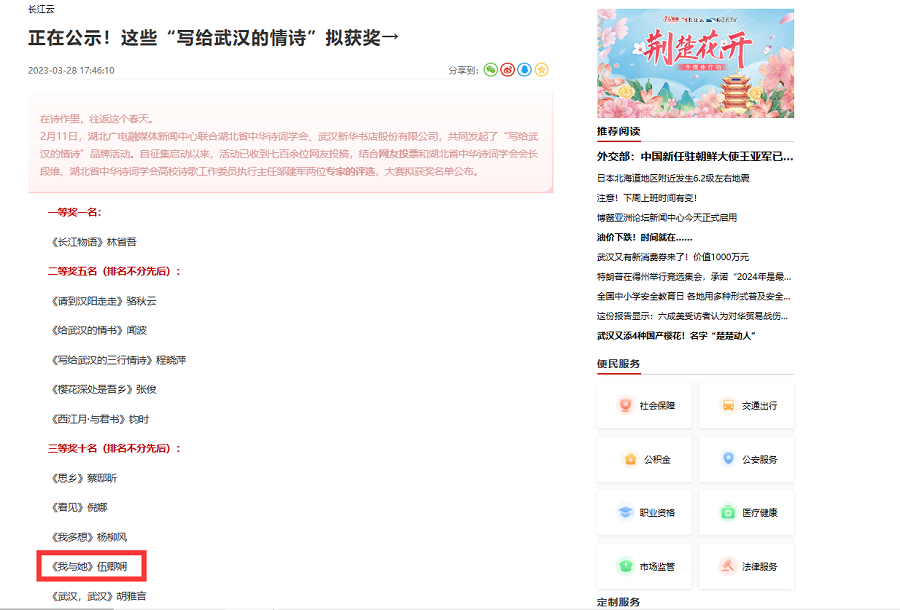This screenshot has width=900, height=610.
Task: Select the 便民服务 section heading
Action: (618, 363)
